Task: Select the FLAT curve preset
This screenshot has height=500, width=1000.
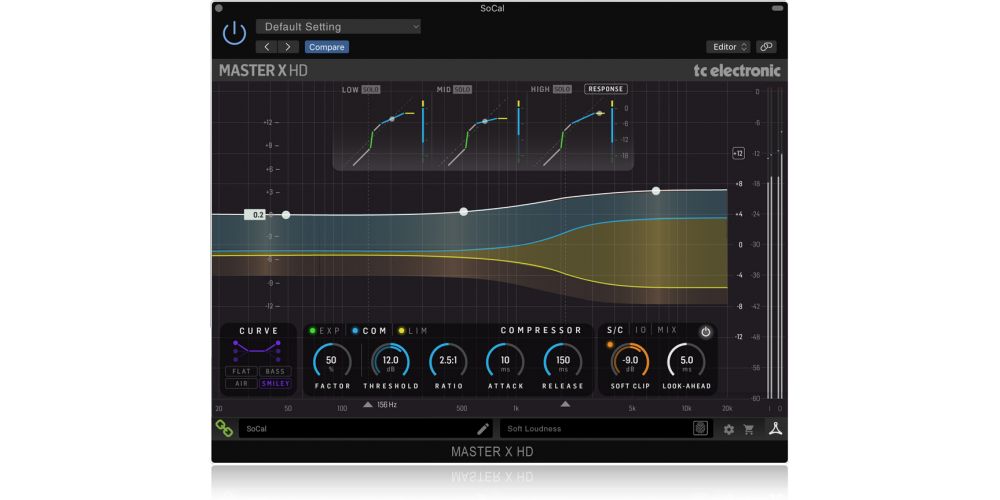Action: [x=241, y=371]
